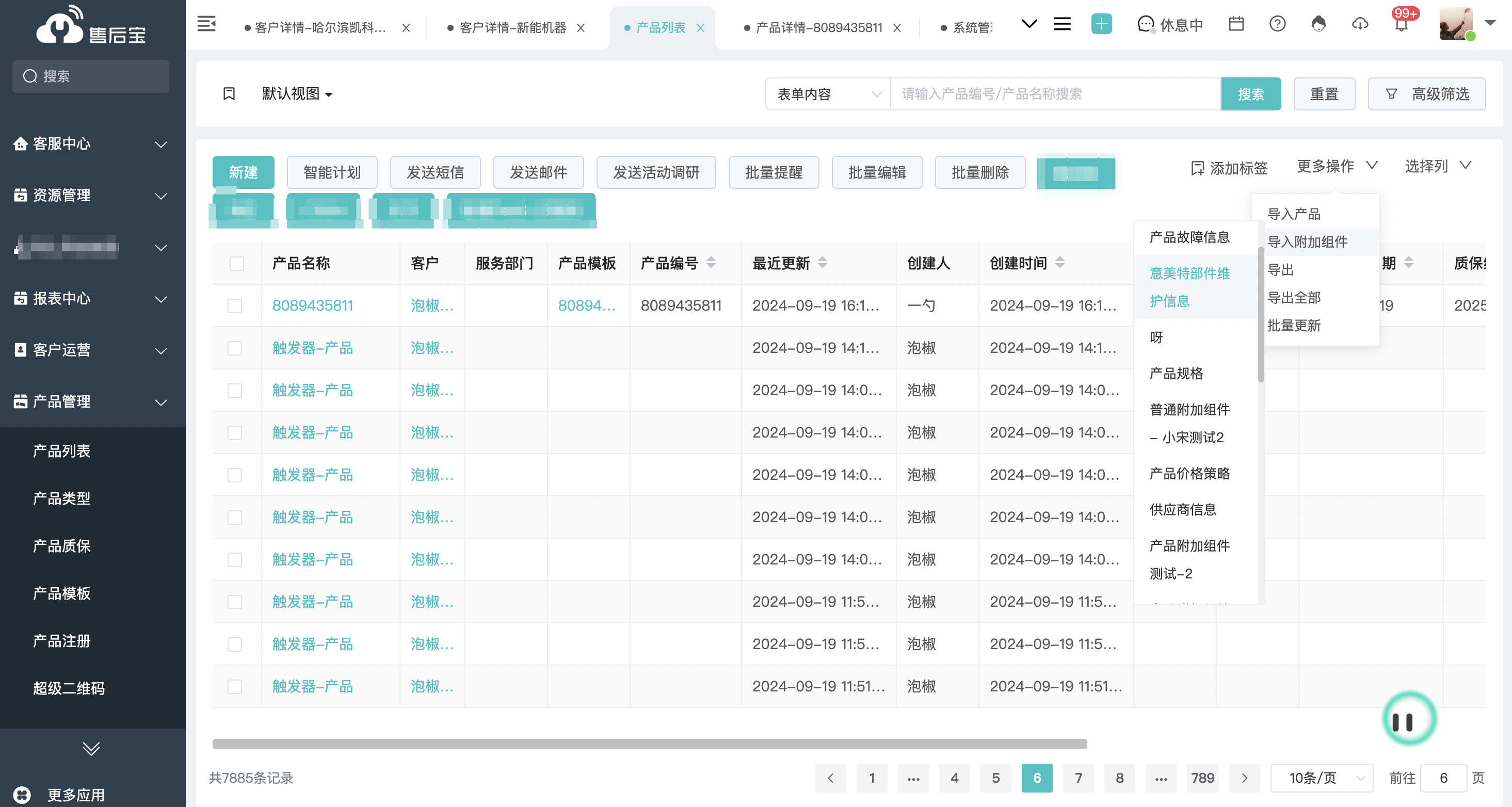Screen dimensions: 1512x807
Task: Click the 搜索 search button
Action: [x=1250, y=94]
